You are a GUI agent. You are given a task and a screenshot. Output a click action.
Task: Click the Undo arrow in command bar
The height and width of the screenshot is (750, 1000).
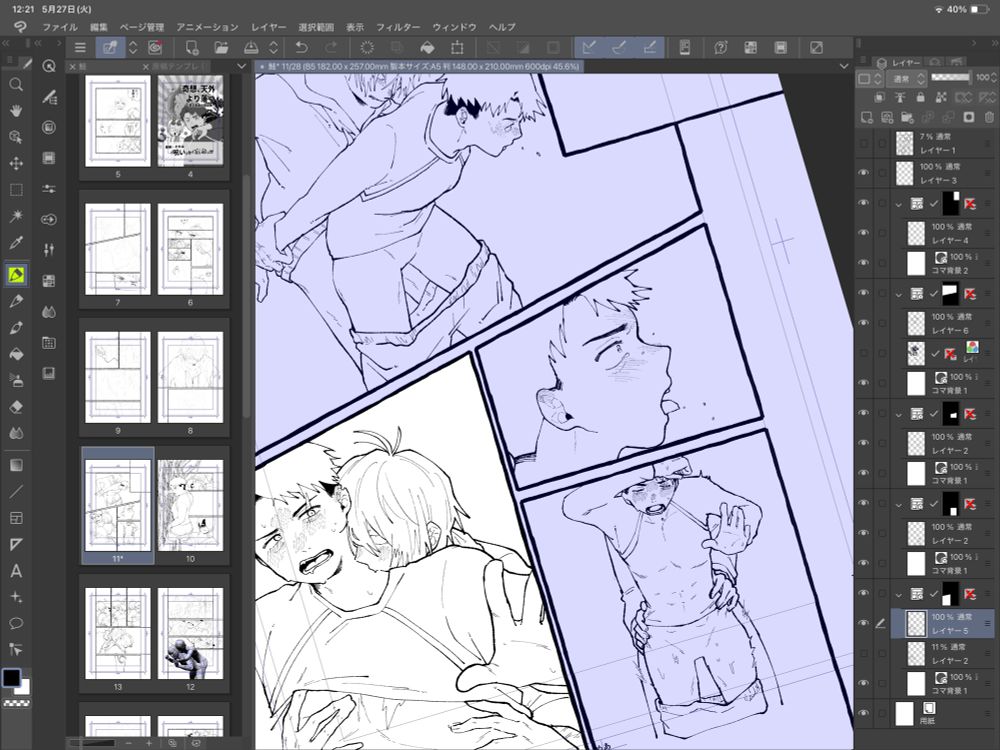pyautogui.click(x=302, y=48)
